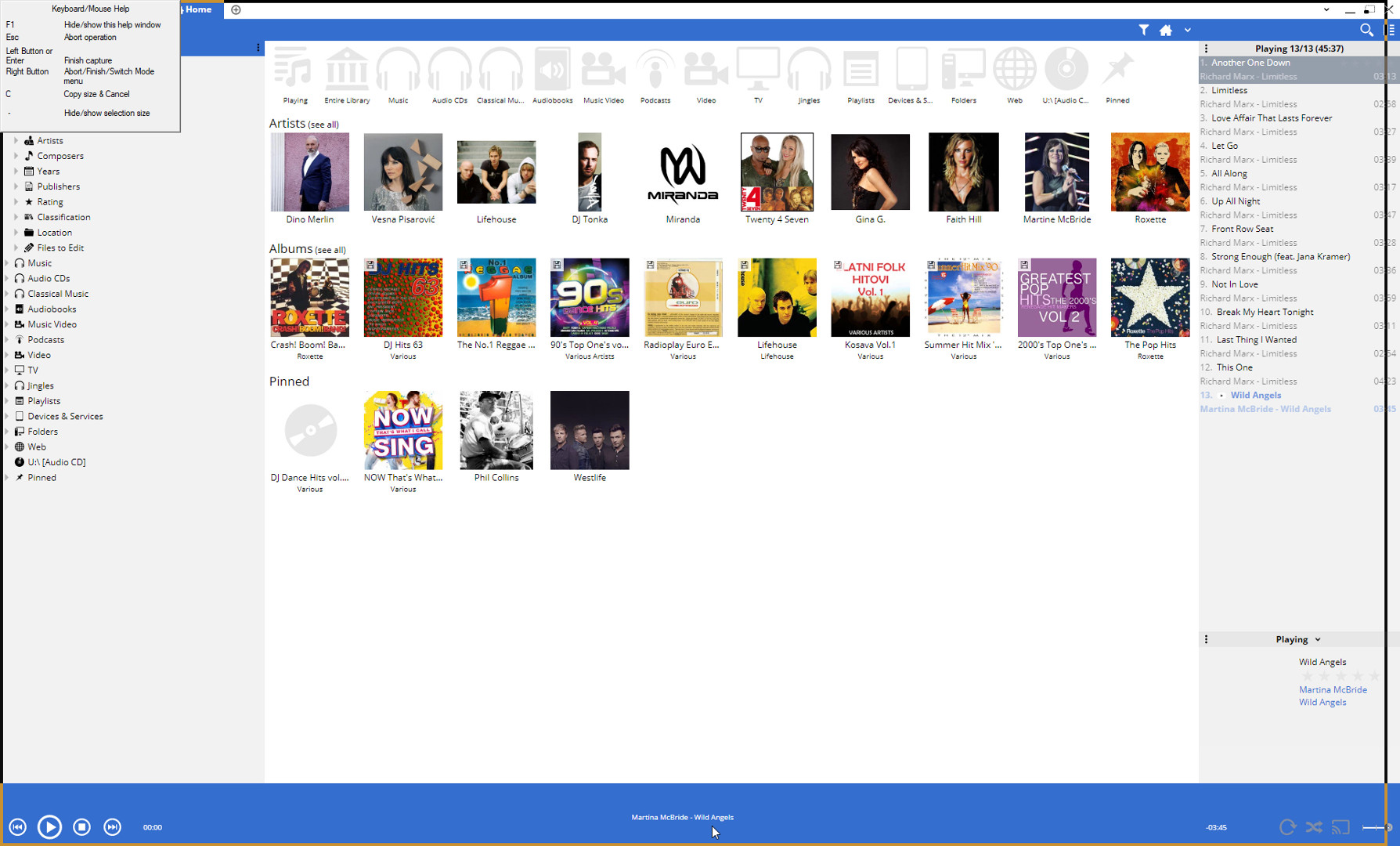
Task: Toggle the display/cast view icon
Action: 1340,826
